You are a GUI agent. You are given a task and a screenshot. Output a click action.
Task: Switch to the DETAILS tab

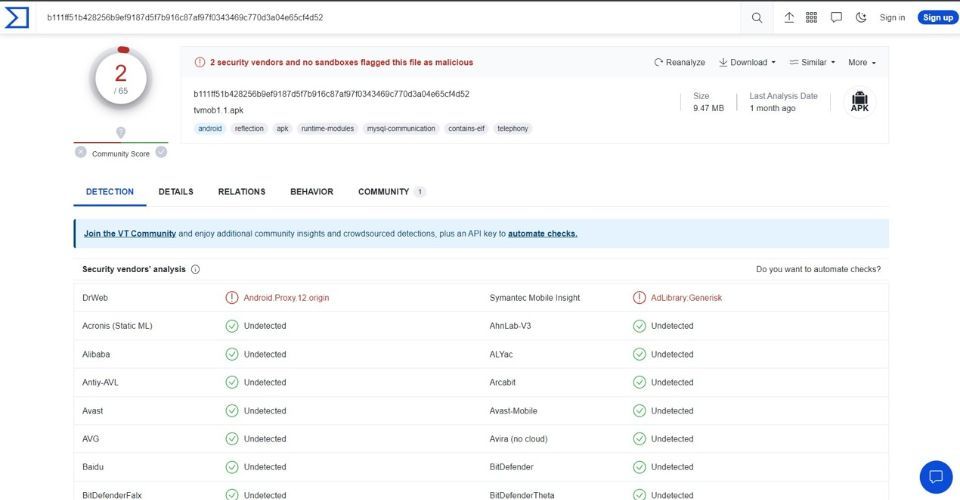pos(176,192)
